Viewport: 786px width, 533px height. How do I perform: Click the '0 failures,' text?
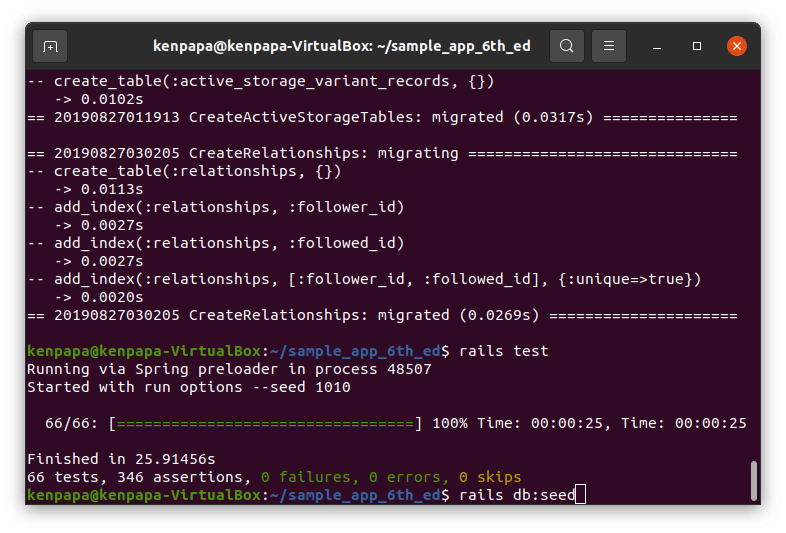click(x=310, y=477)
